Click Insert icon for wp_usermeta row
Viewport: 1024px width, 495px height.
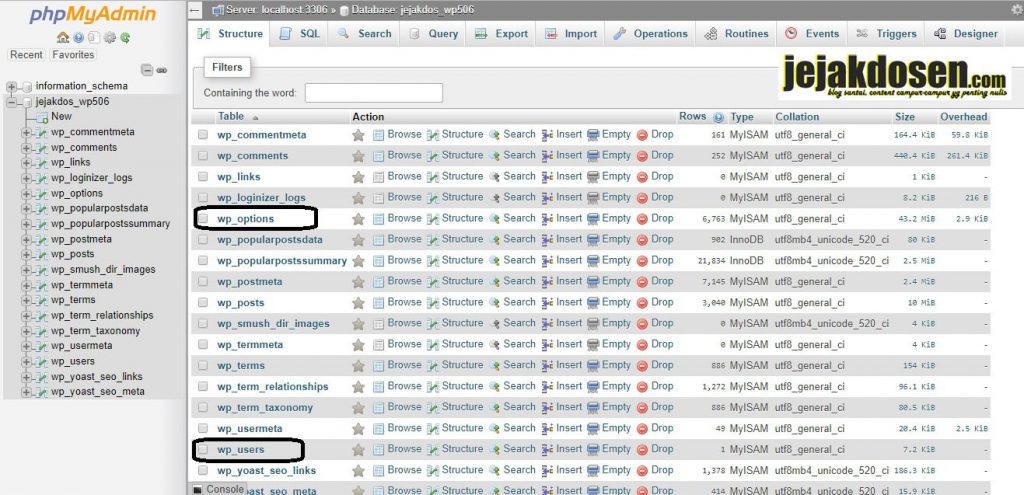(547, 428)
